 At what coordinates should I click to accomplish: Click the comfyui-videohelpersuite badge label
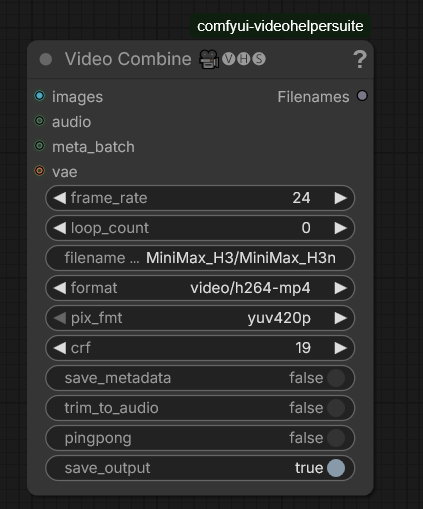280,26
